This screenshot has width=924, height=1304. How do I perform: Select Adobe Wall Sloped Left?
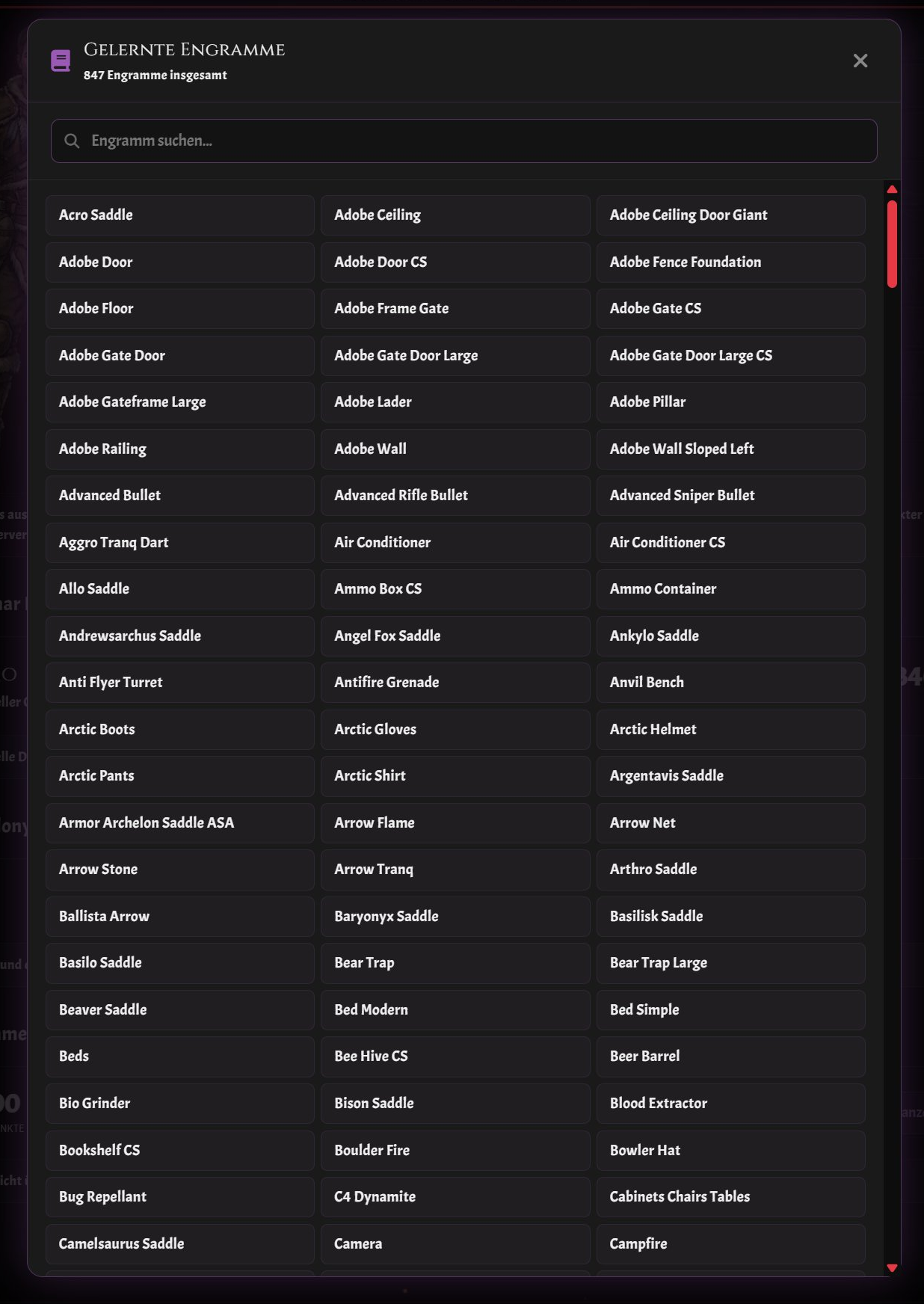pyautogui.click(x=730, y=449)
